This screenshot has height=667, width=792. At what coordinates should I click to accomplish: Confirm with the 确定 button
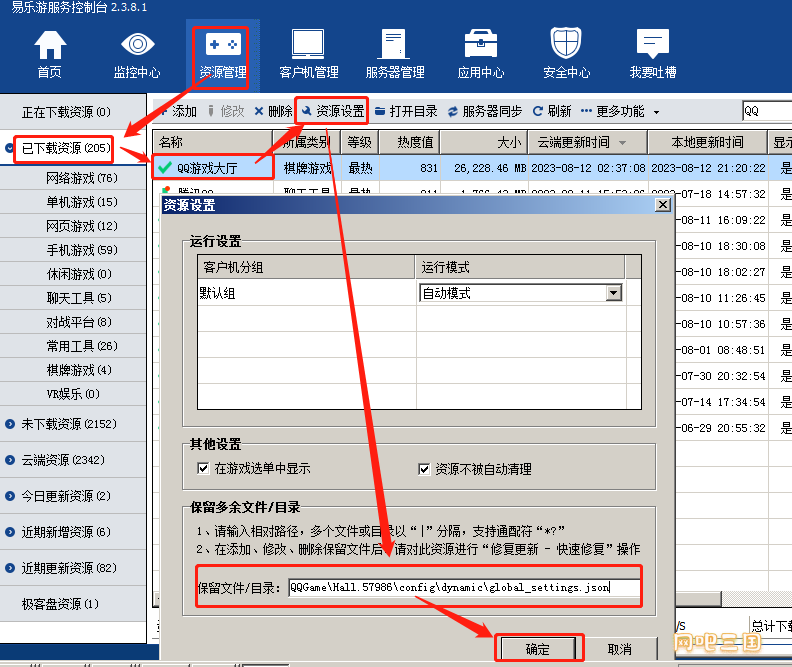(537, 649)
